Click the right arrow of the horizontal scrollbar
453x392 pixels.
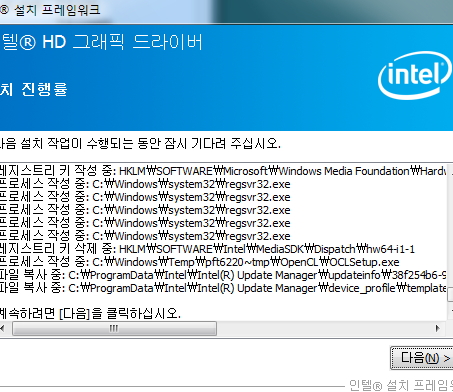click(x=438, y=329)
